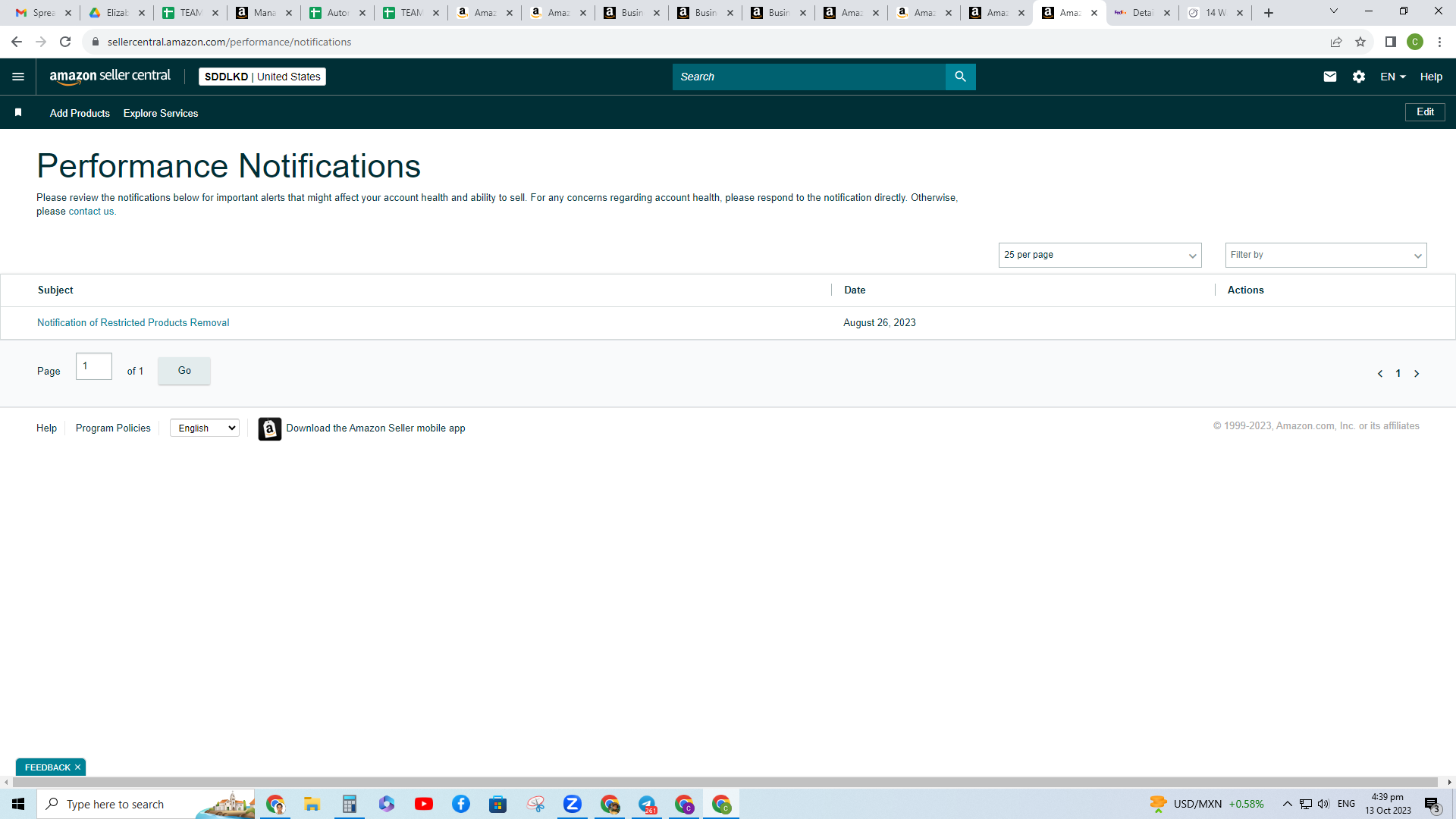Click the Subject column header
Viewport: 1456px width, 819px height.
(55, 290)
